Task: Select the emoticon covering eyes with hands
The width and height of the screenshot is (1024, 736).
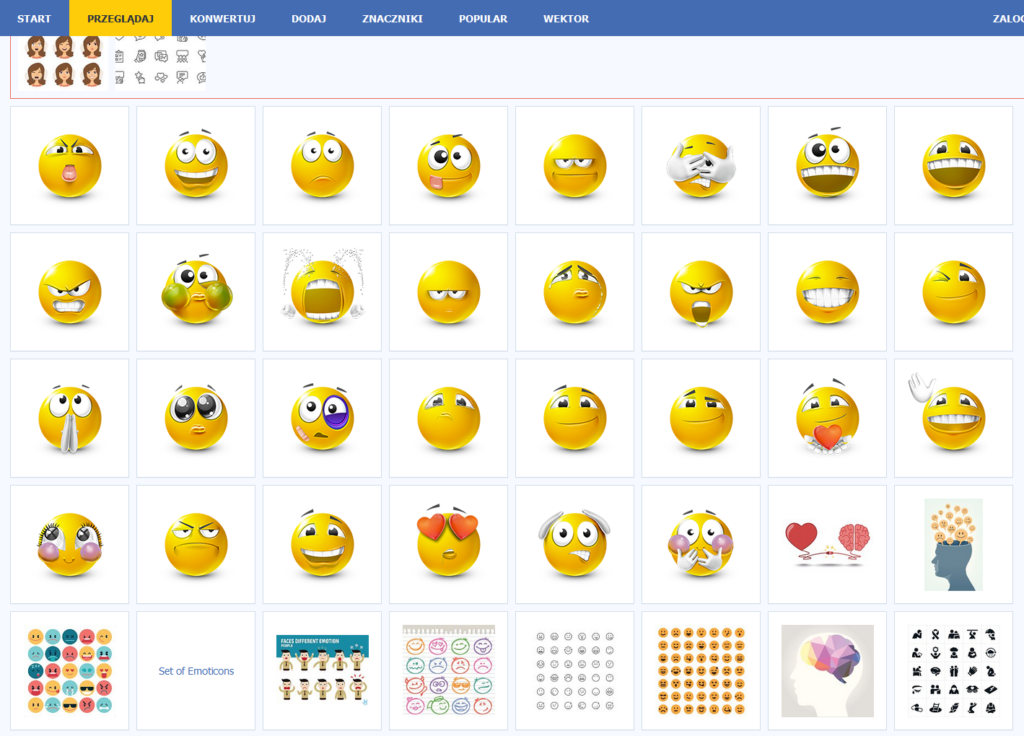Action: (x=701, y=165)
